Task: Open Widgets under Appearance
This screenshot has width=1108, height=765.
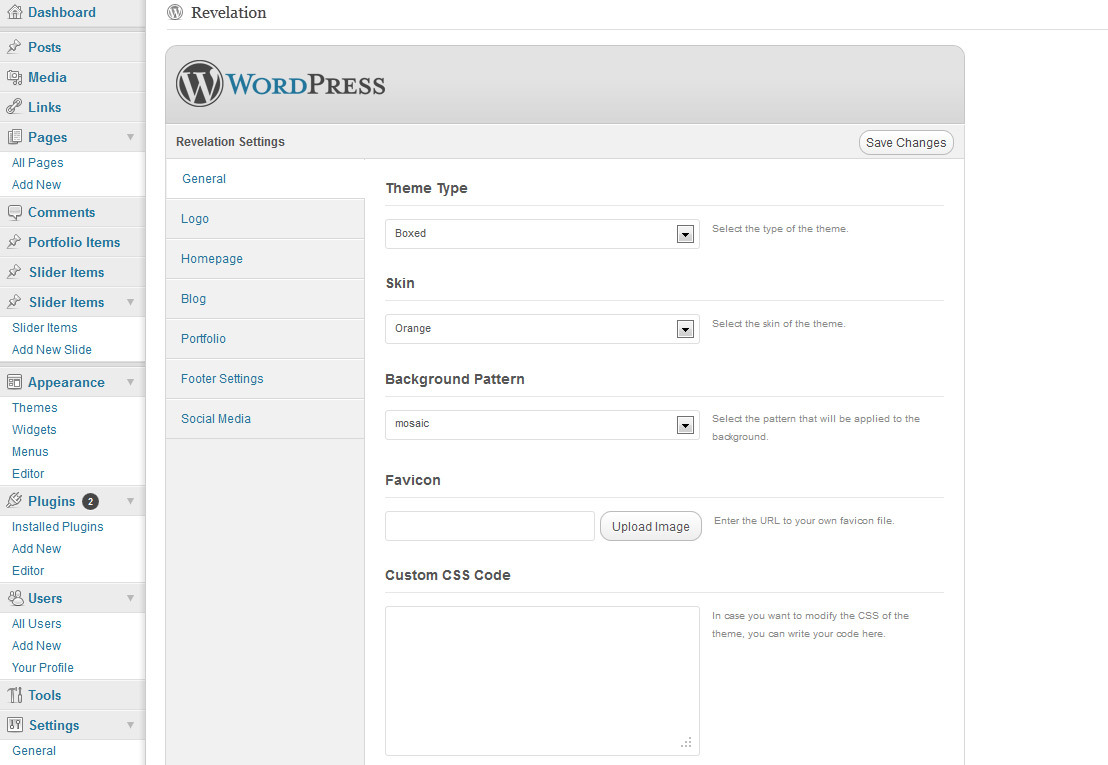Action: click(34, 429)
